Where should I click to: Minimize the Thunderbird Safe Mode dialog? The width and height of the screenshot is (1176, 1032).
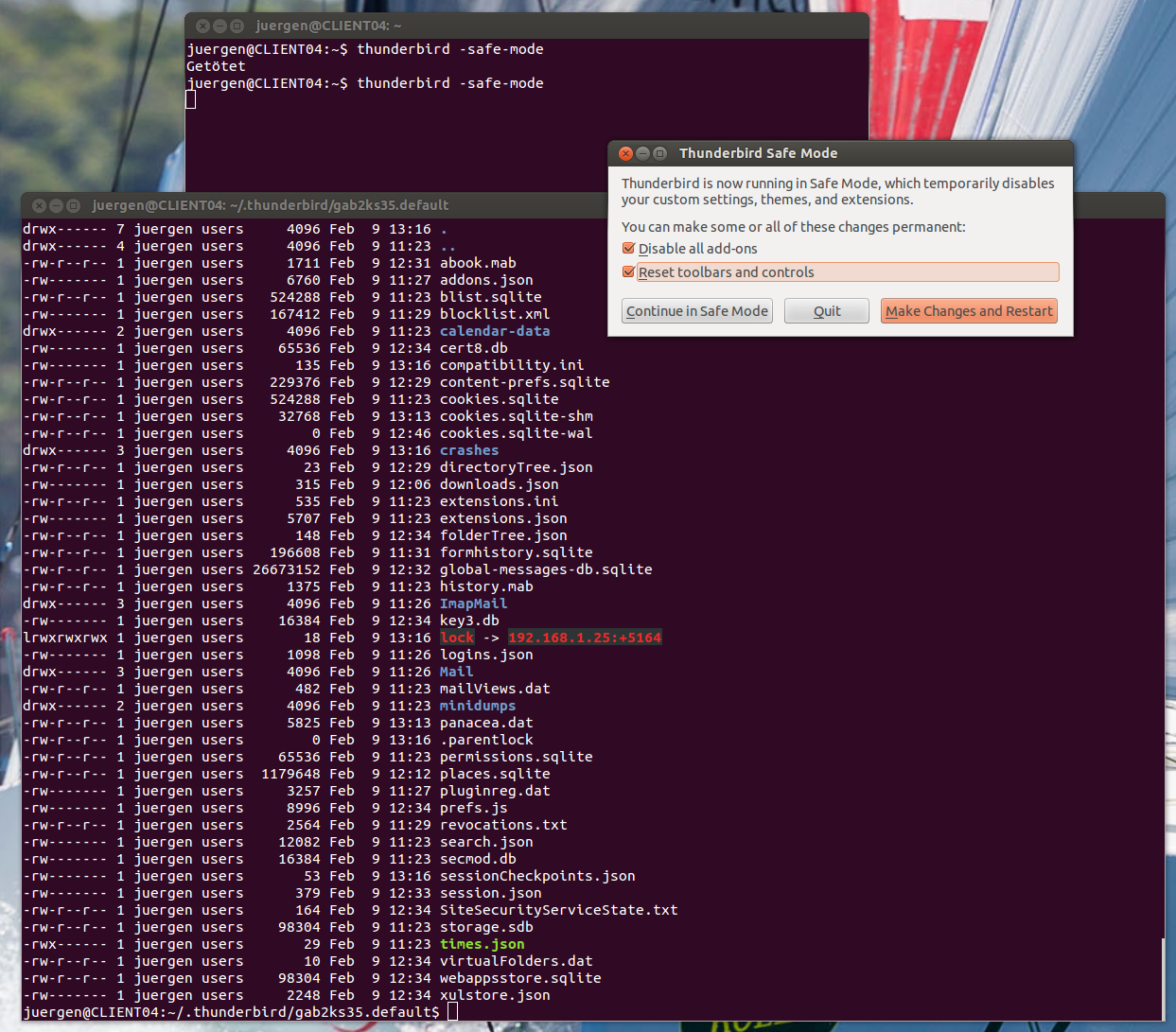(642, 153)
